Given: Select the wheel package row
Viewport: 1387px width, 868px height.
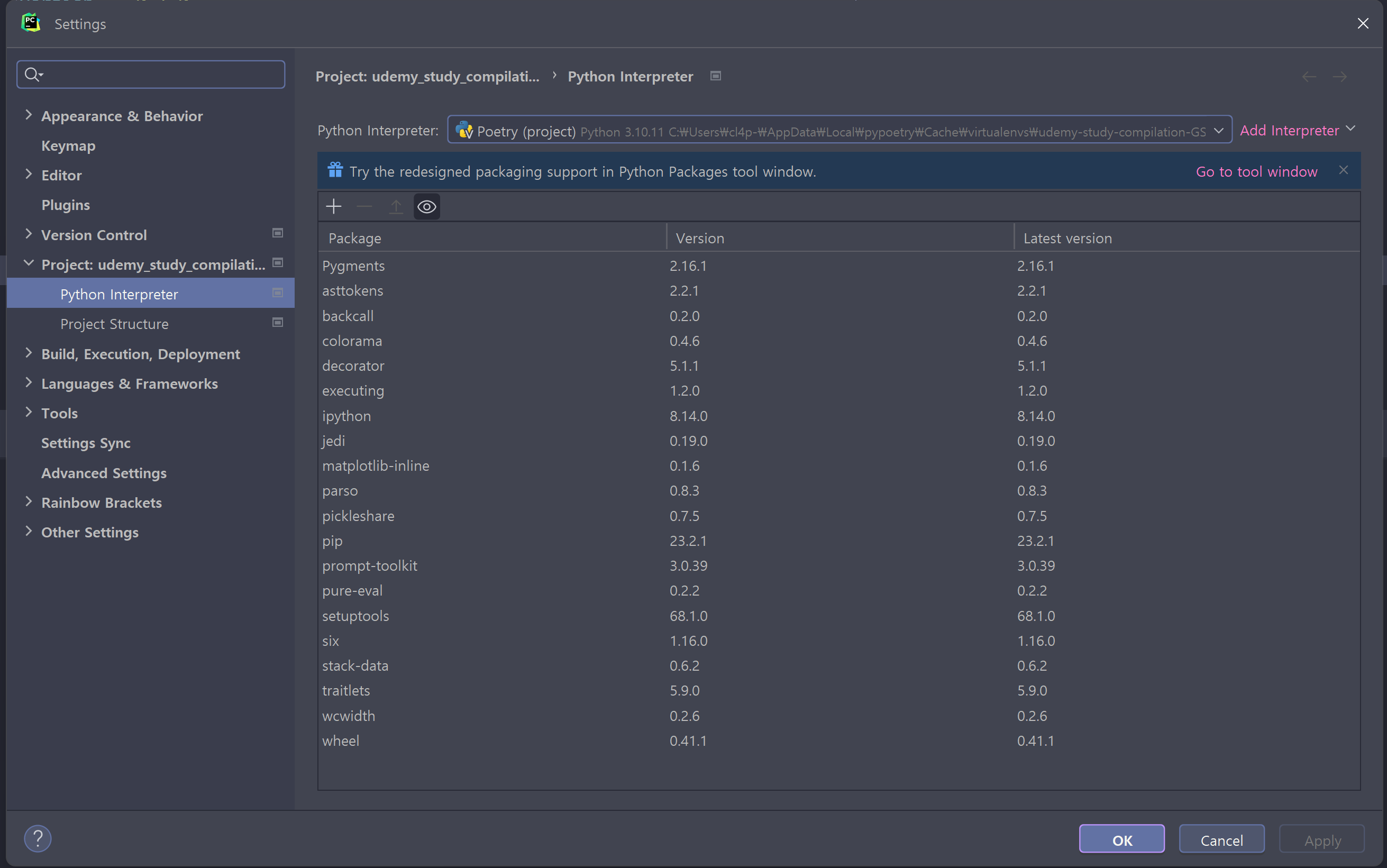Looking at the screenshot, I should (x=839, y=741).
